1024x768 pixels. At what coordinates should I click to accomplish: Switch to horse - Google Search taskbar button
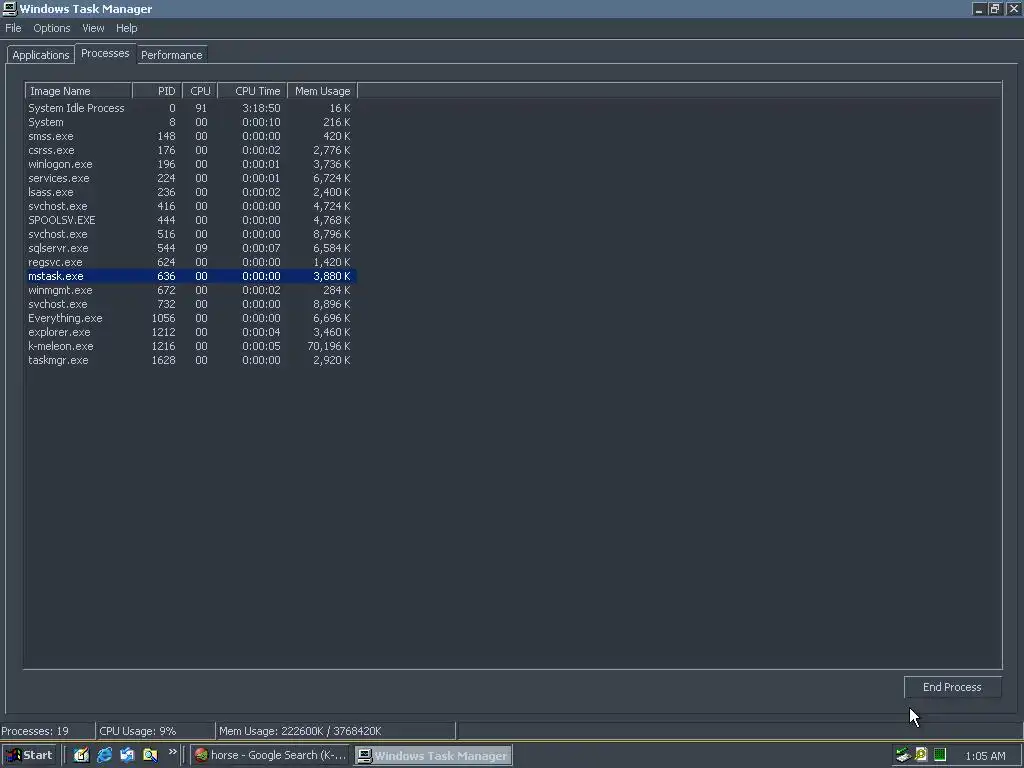pyautogui.click(x=270, y=755)
